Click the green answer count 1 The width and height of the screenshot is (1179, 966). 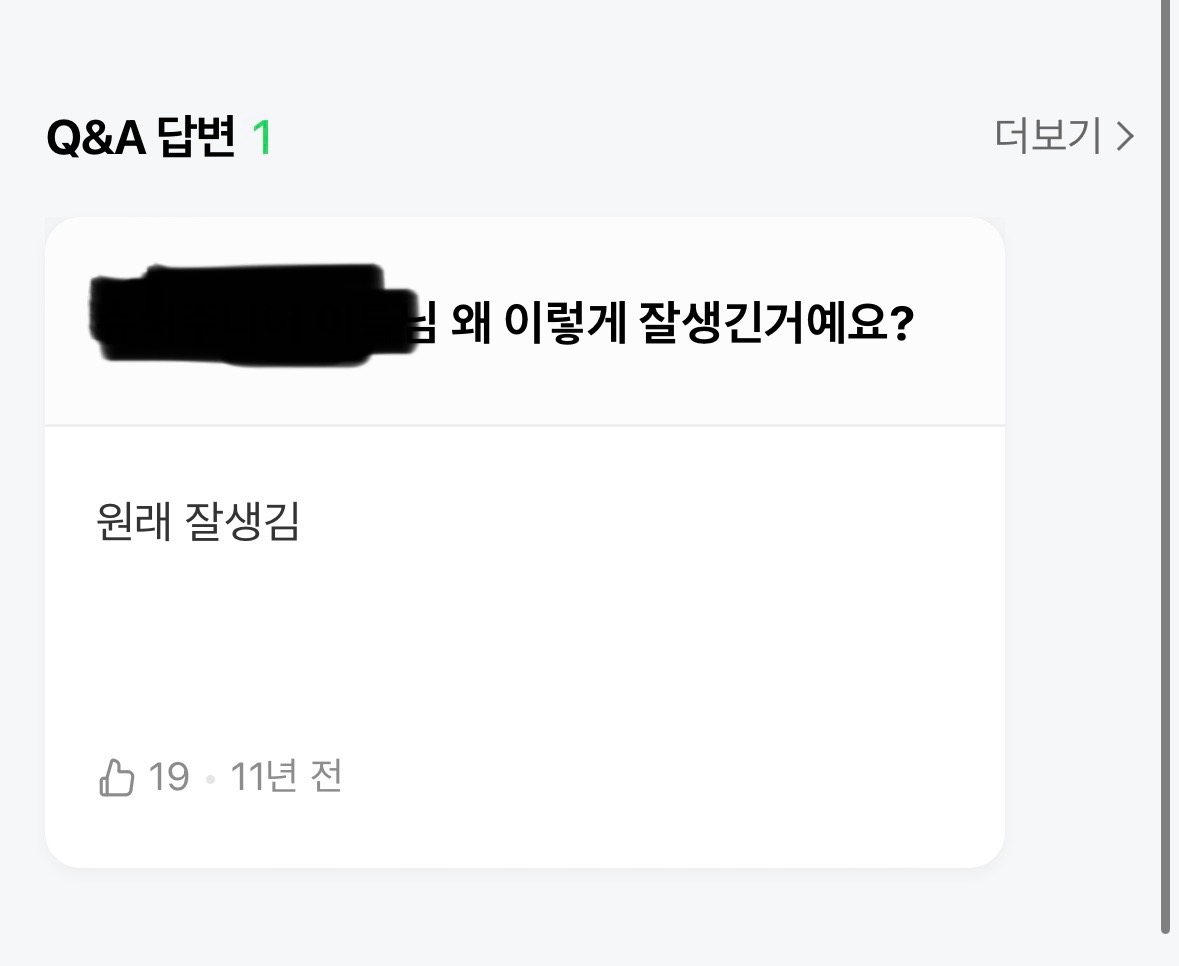pos(262,138)
